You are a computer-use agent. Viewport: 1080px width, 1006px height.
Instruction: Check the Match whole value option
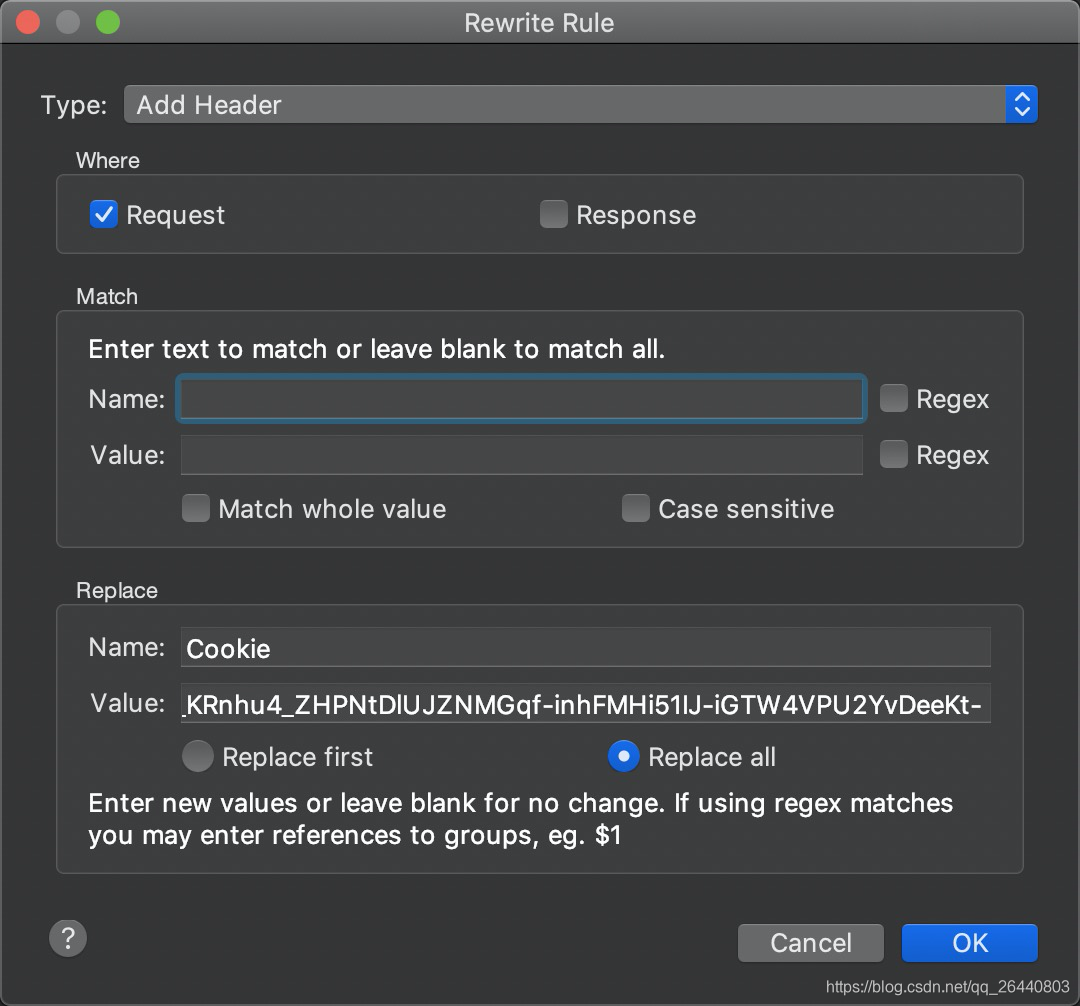tap(196, 508)
